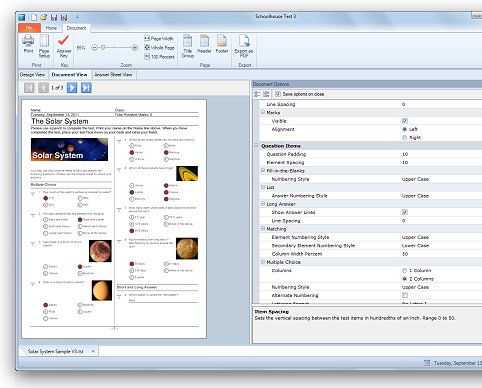Save the test with the floppy disk icon
Viewport: 482px width, 388px height.
[x=54, y=17]
